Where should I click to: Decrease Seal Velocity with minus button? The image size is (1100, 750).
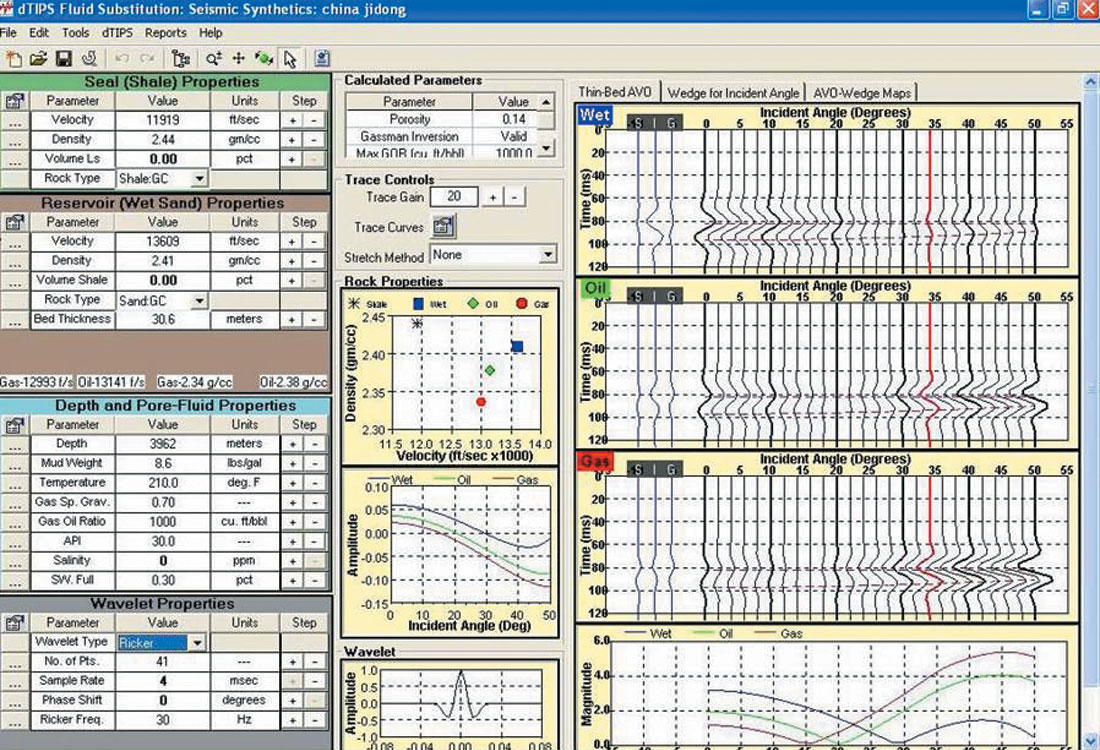click(315, 121)
